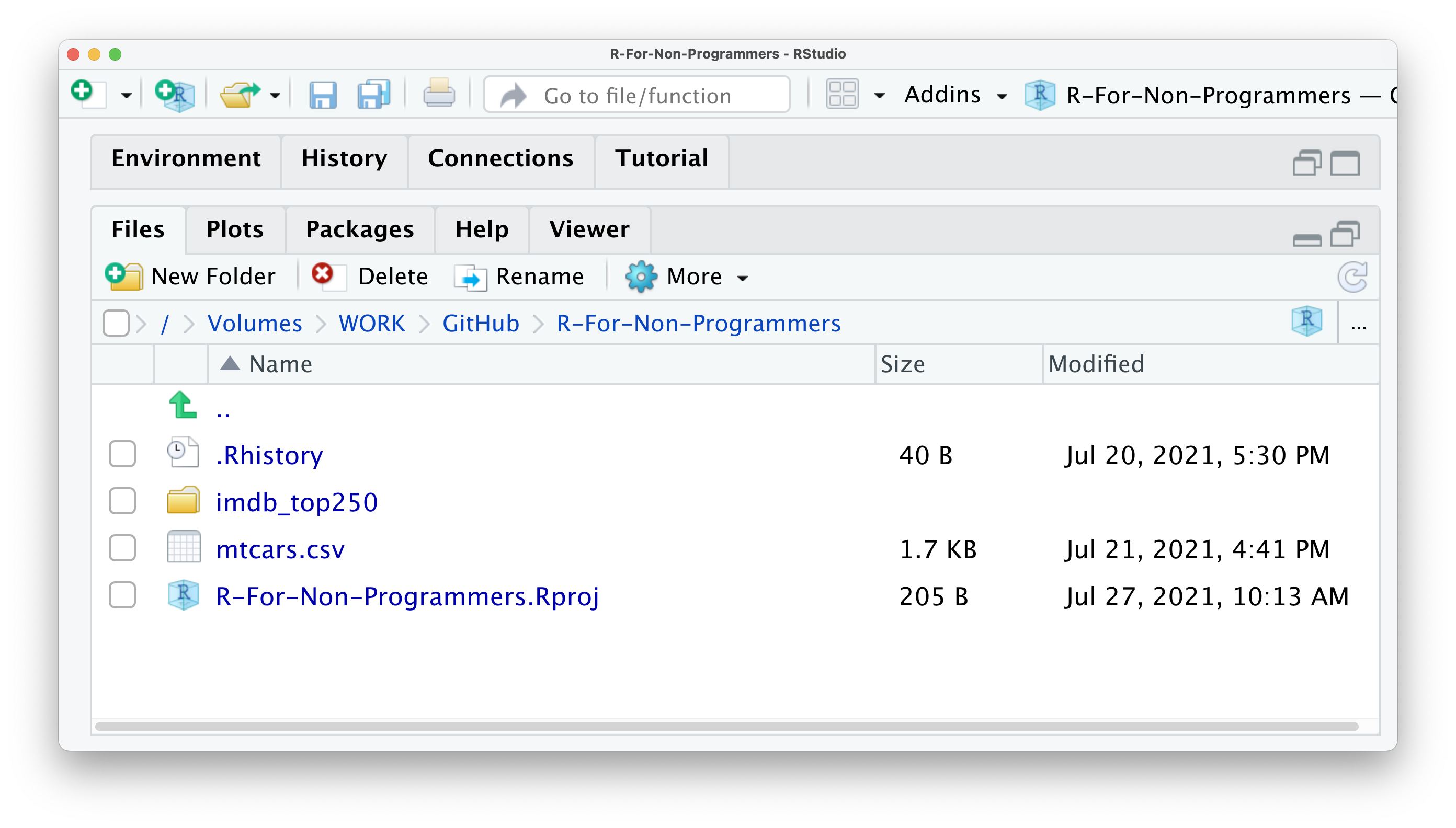Click the New Folder button

coord(190,277)
